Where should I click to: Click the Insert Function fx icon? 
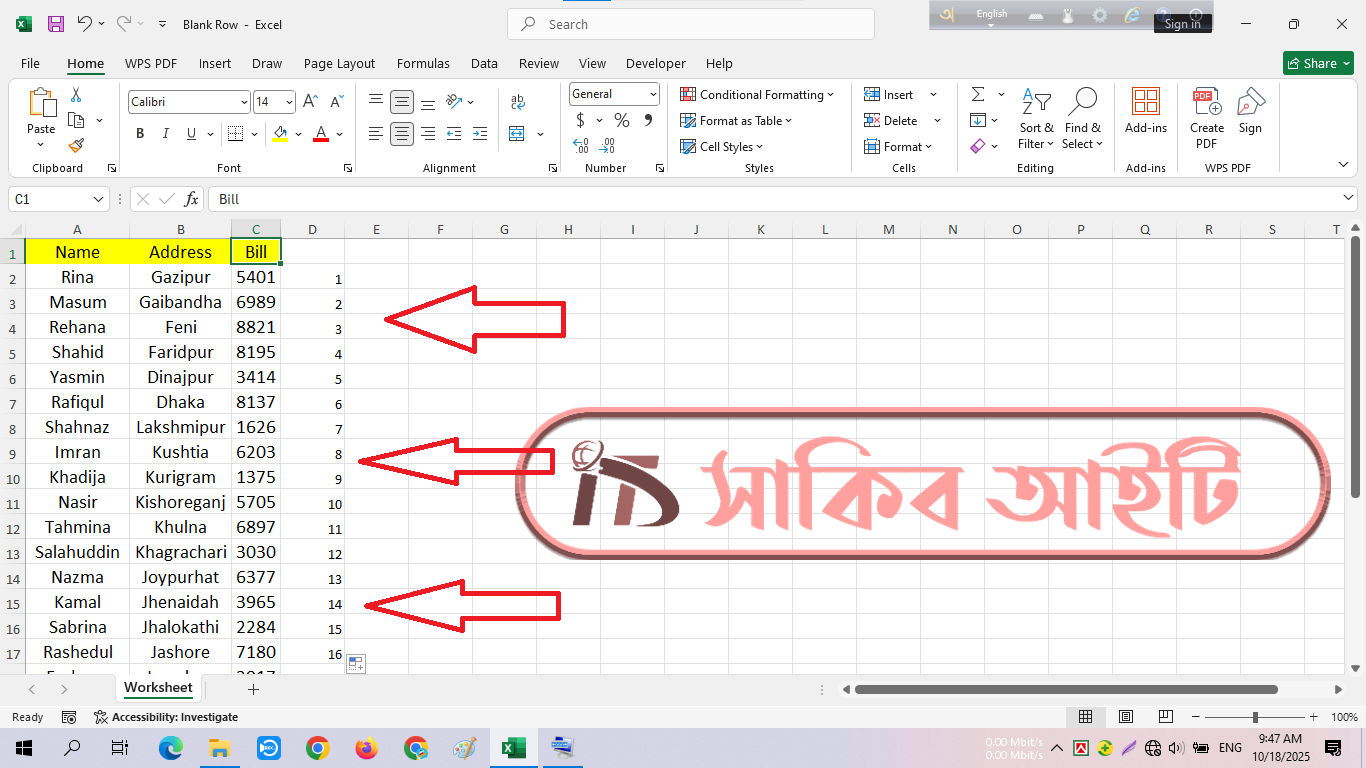[x=192, y=199]
